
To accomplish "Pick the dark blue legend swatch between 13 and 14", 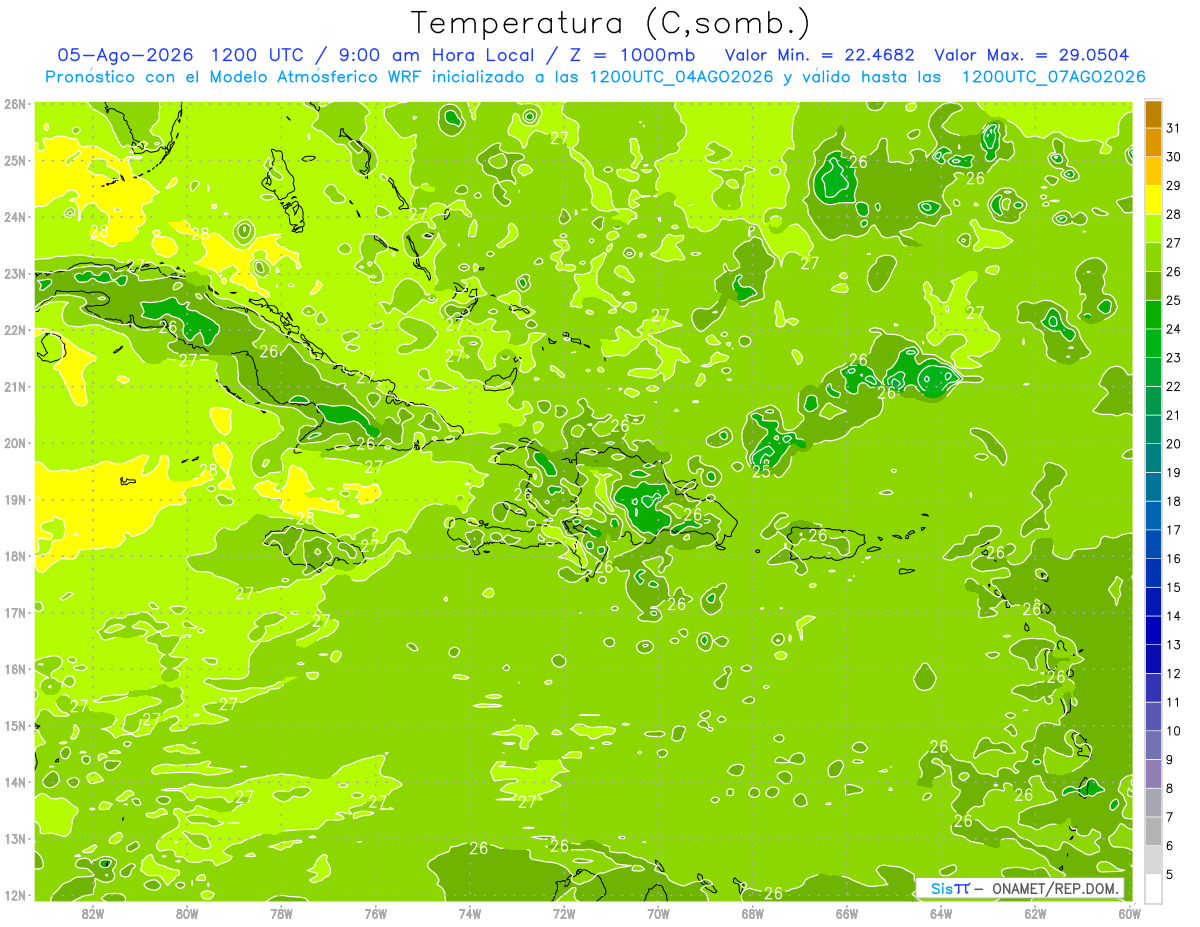I will coord(1153,630).
